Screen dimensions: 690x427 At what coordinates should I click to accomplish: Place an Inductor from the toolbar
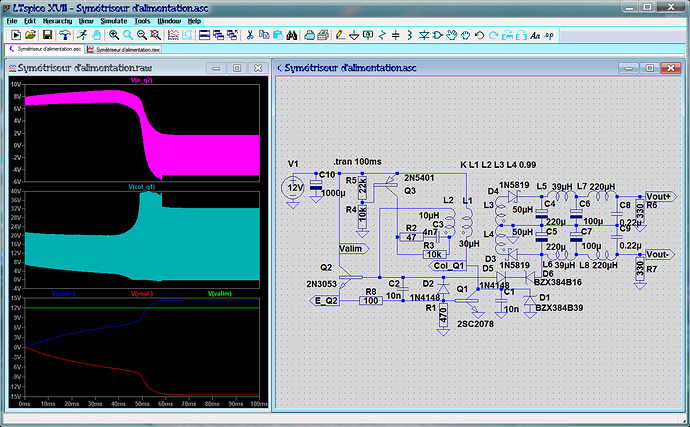tap(410, 35)
